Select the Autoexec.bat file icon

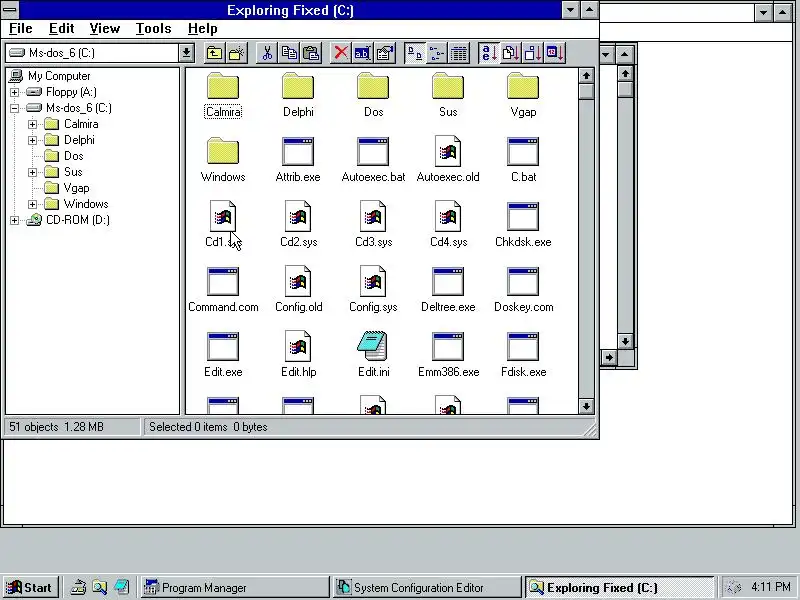point(373,152)
